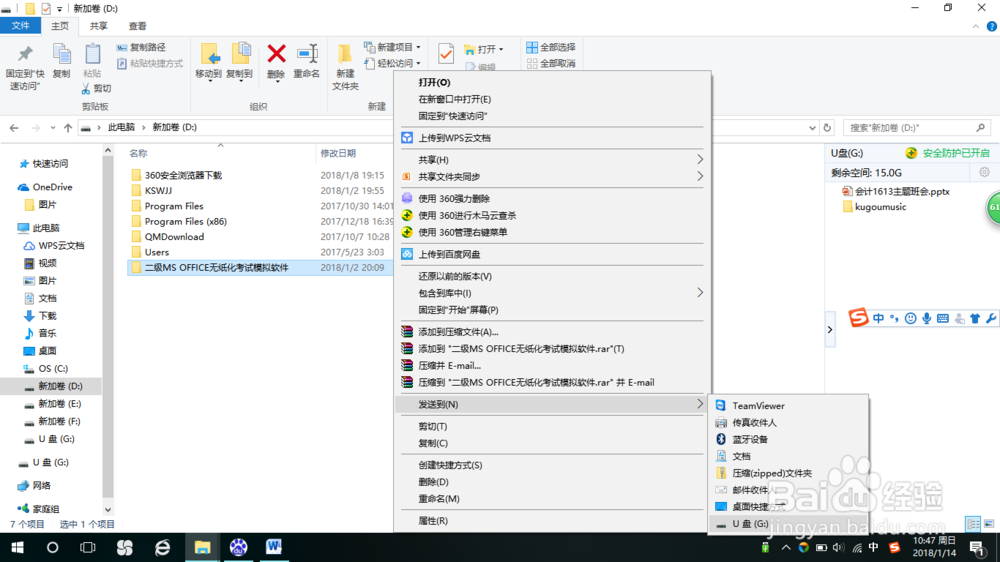Switch to the 共享 ribbon tab
The image size is (1000, 562).
pyautogui.click(x=98, y=26)
